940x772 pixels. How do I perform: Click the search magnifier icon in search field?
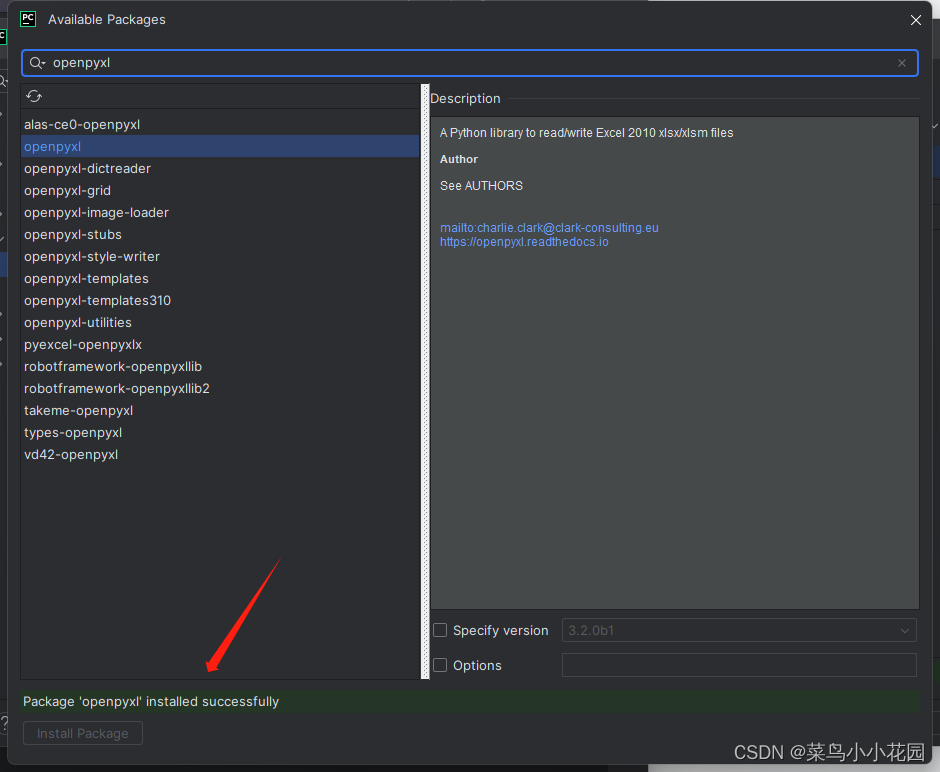[x=37, y=63]
